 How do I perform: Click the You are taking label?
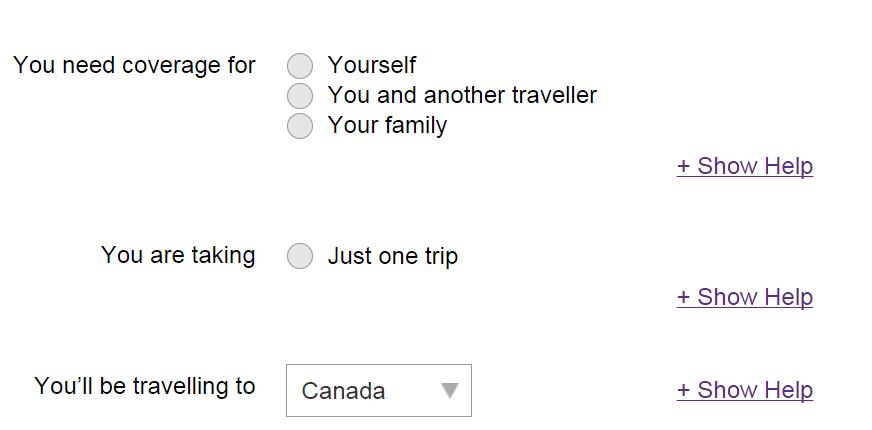pos(178,255)
